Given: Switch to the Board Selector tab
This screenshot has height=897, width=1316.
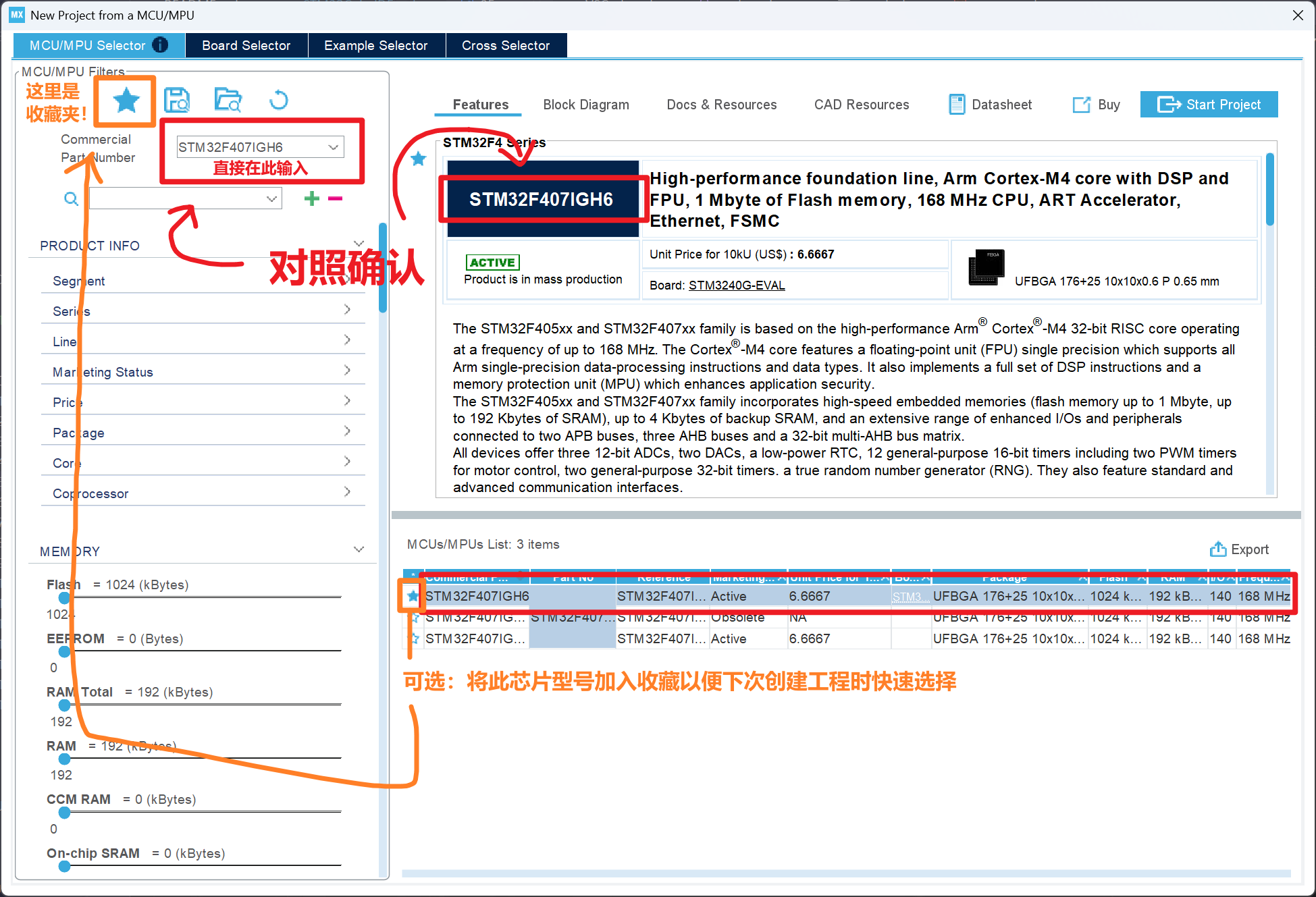Looking at the screenshot, I should click(x=246, y=45).
